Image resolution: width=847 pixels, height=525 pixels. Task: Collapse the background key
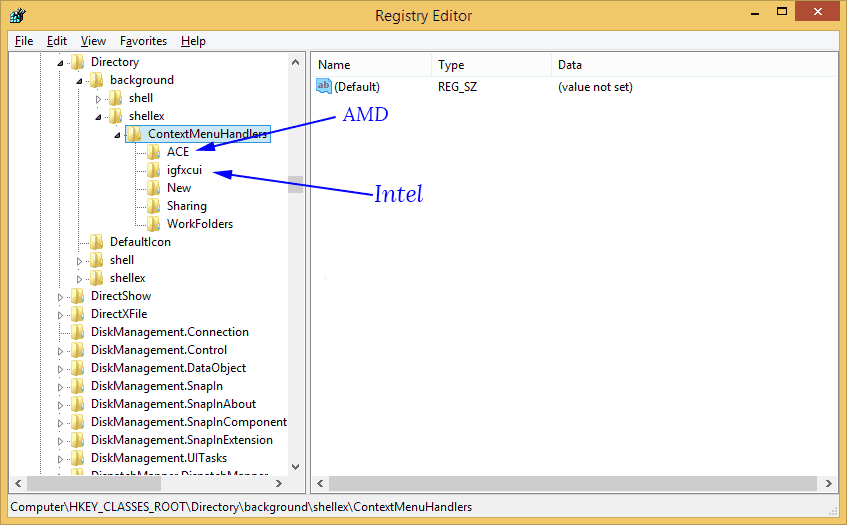[x=79, y=81]
